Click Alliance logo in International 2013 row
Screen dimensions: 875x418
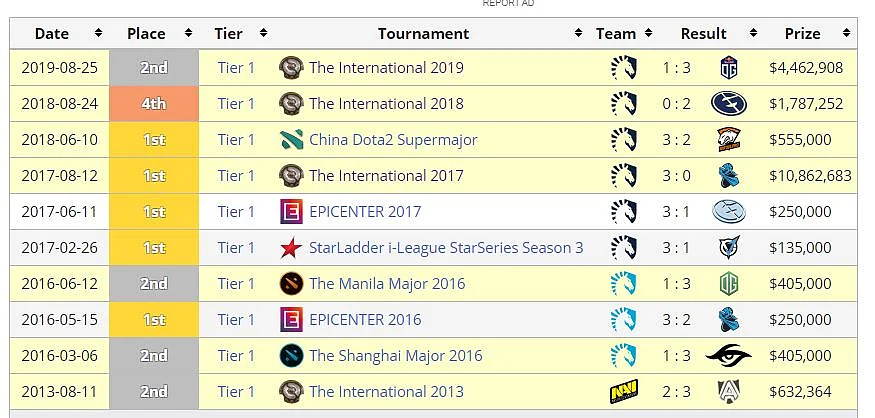point(729,391)
